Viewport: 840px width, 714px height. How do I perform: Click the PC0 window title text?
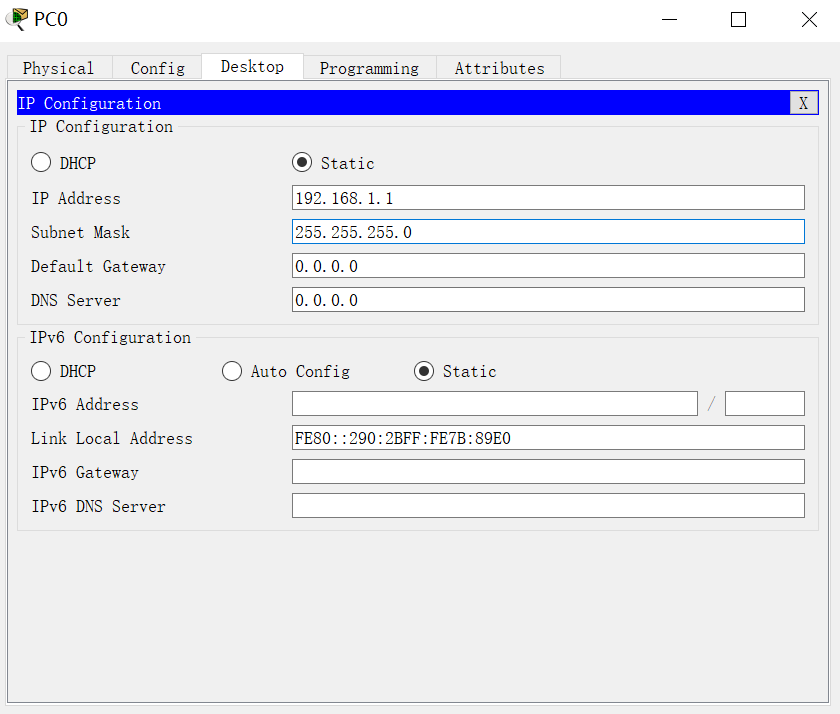tap(51, 19)
